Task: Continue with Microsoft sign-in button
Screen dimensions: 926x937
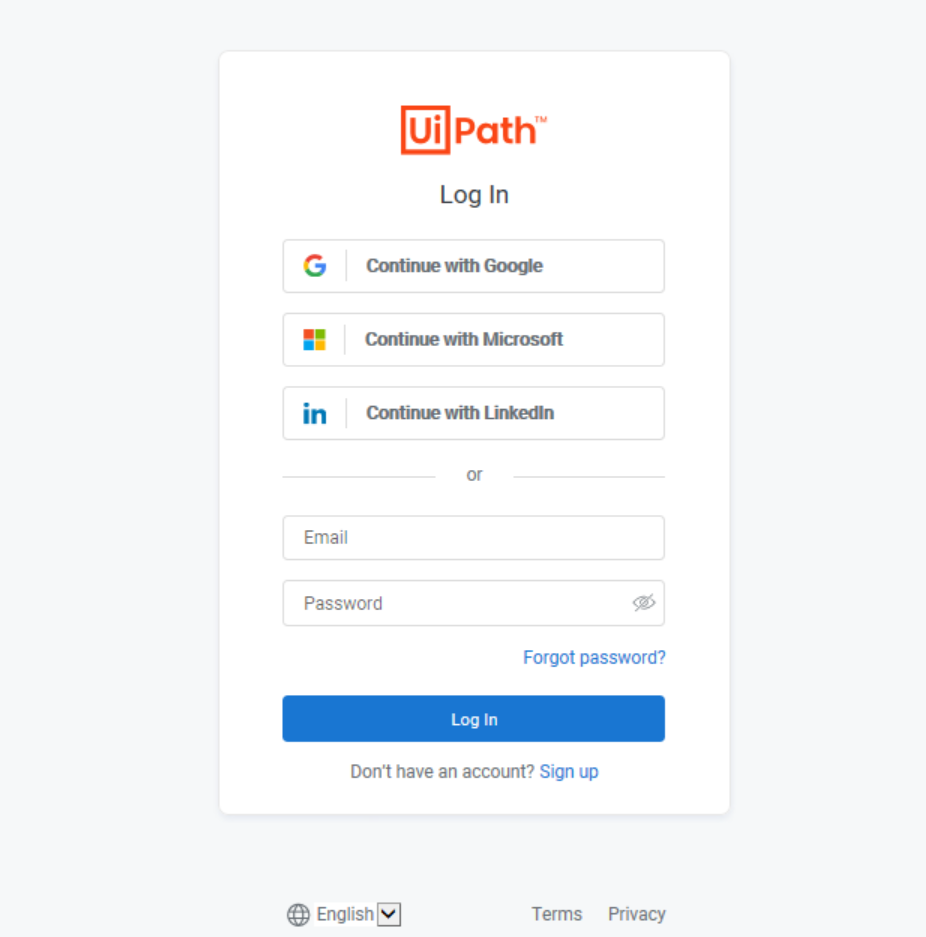Action: (474, 339)
